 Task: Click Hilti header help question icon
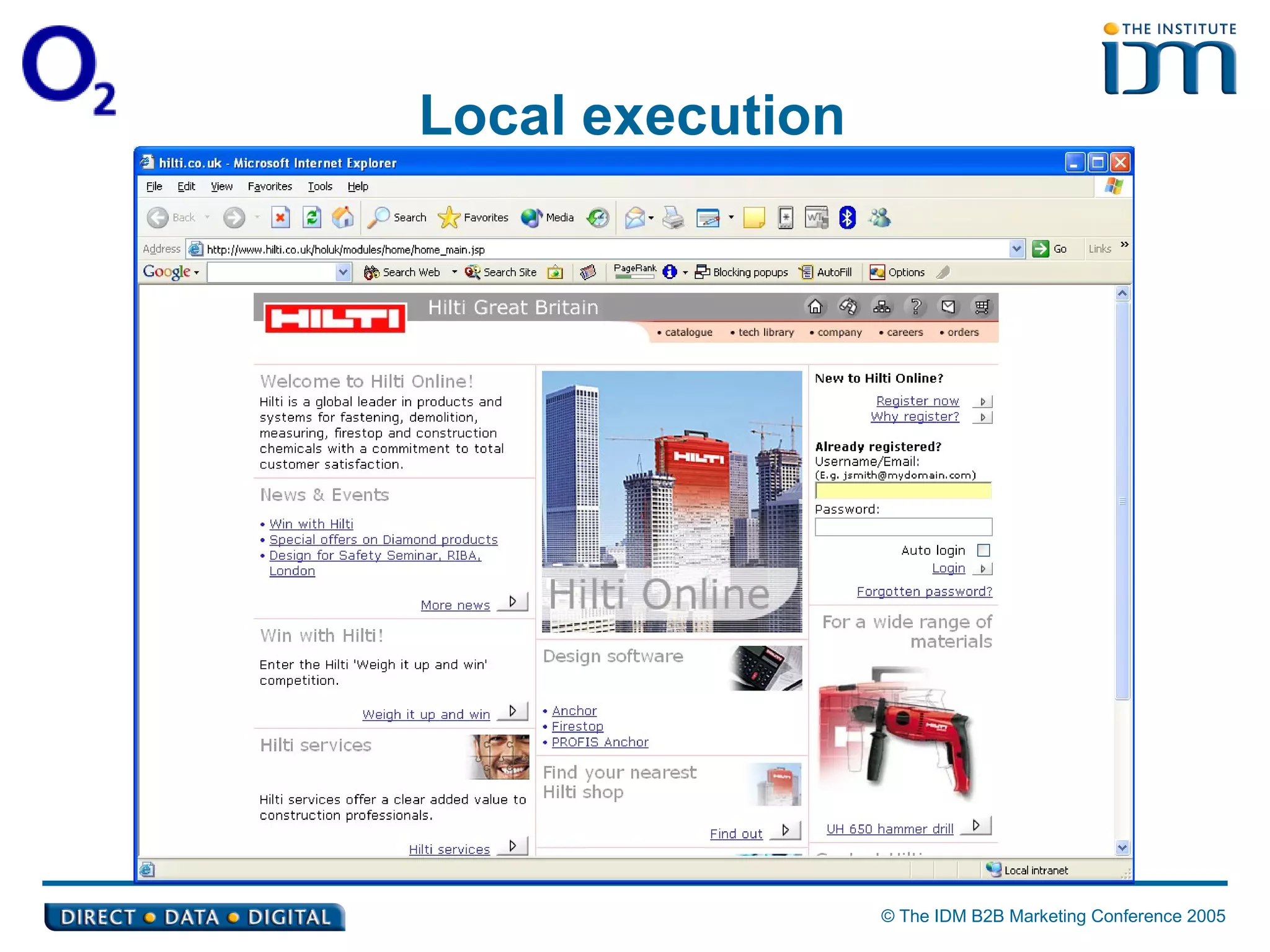coord(915,306)
